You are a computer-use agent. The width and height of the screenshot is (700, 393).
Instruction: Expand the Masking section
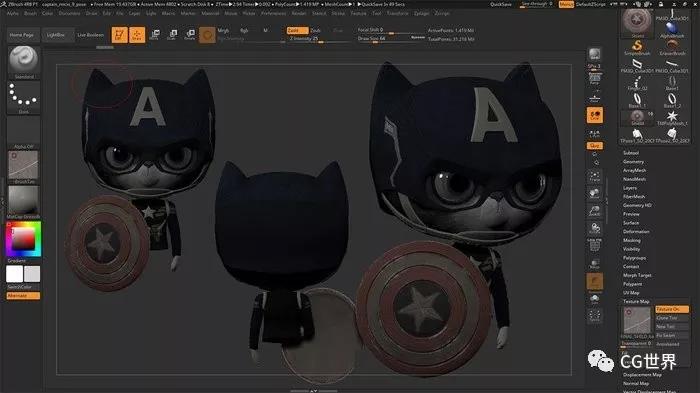[632, 240]
